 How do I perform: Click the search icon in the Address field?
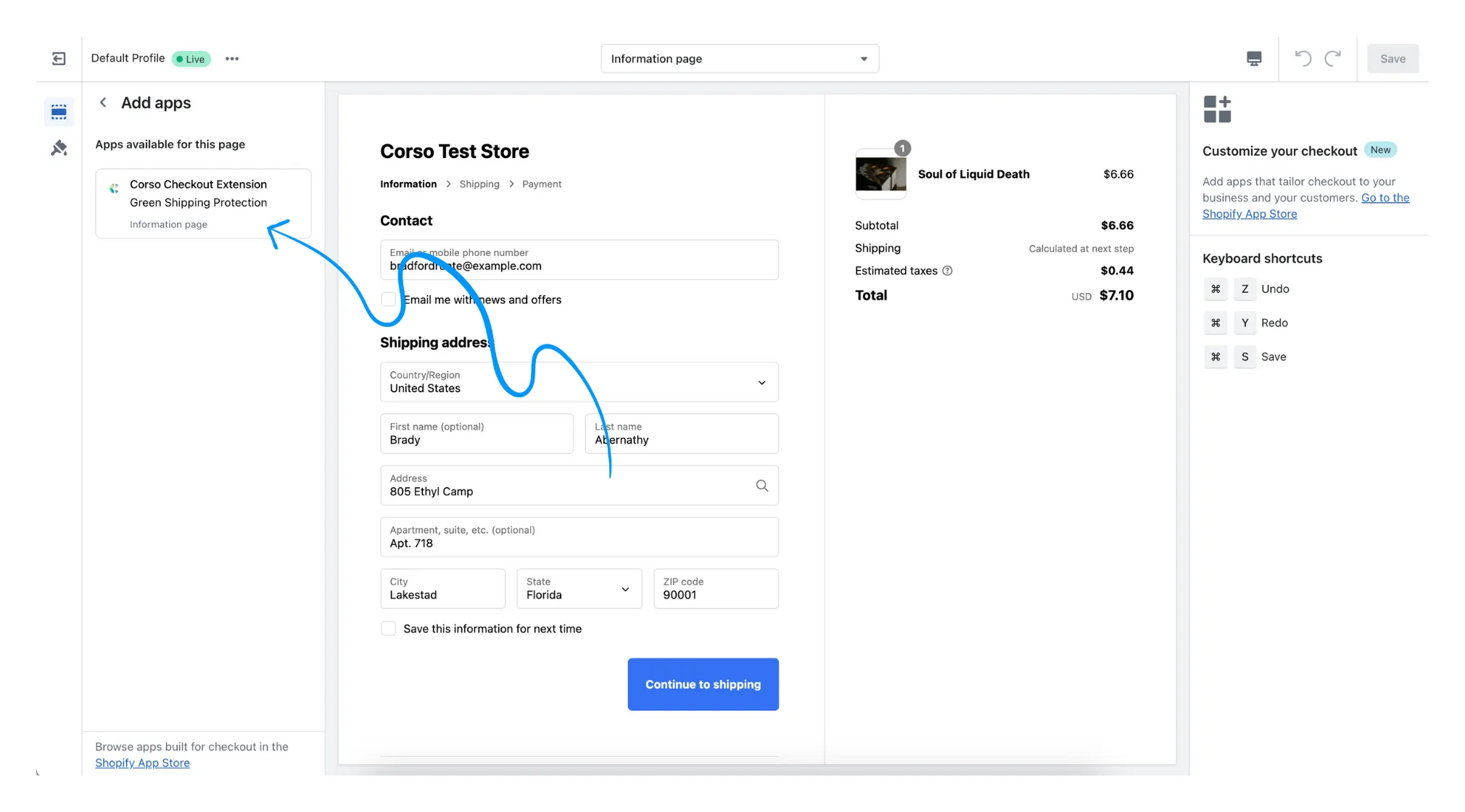point(762,485)
